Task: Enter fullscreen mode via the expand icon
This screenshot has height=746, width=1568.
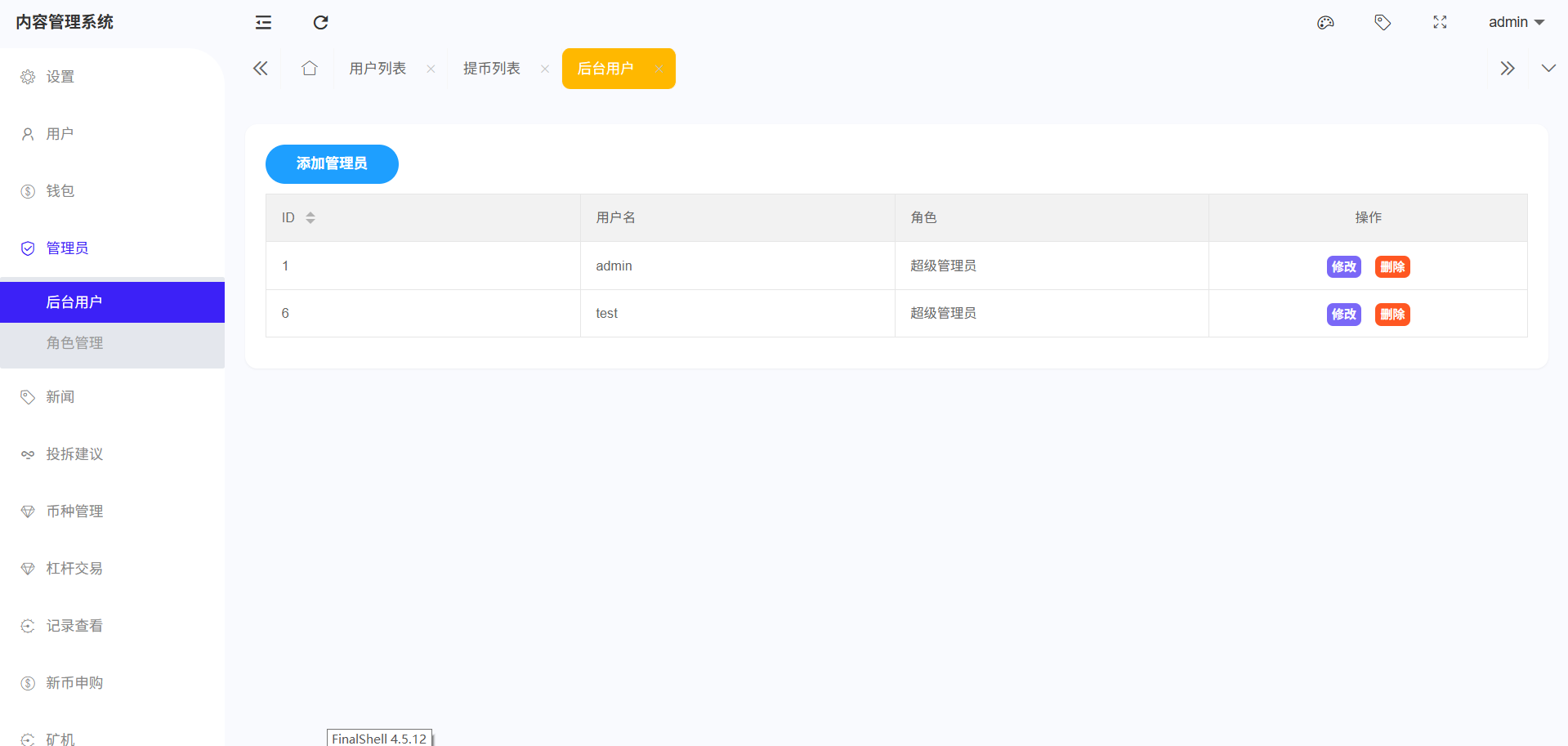Action: [1440, 22]
